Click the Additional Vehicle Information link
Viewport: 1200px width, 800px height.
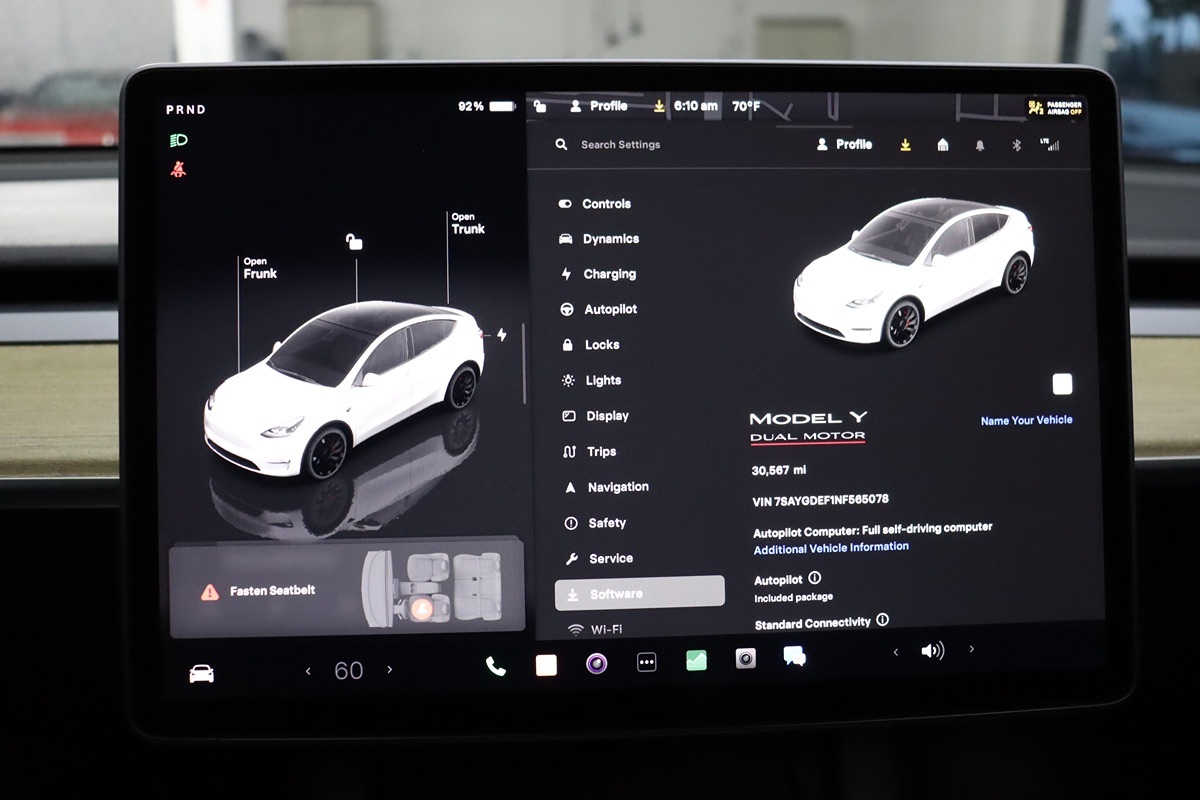pos(830,547)
